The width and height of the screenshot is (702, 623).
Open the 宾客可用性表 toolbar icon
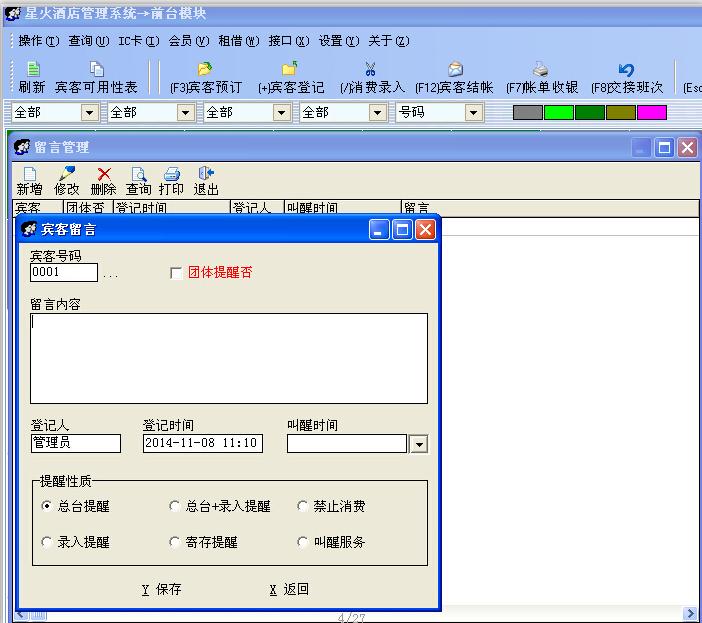tap(96, 69)
